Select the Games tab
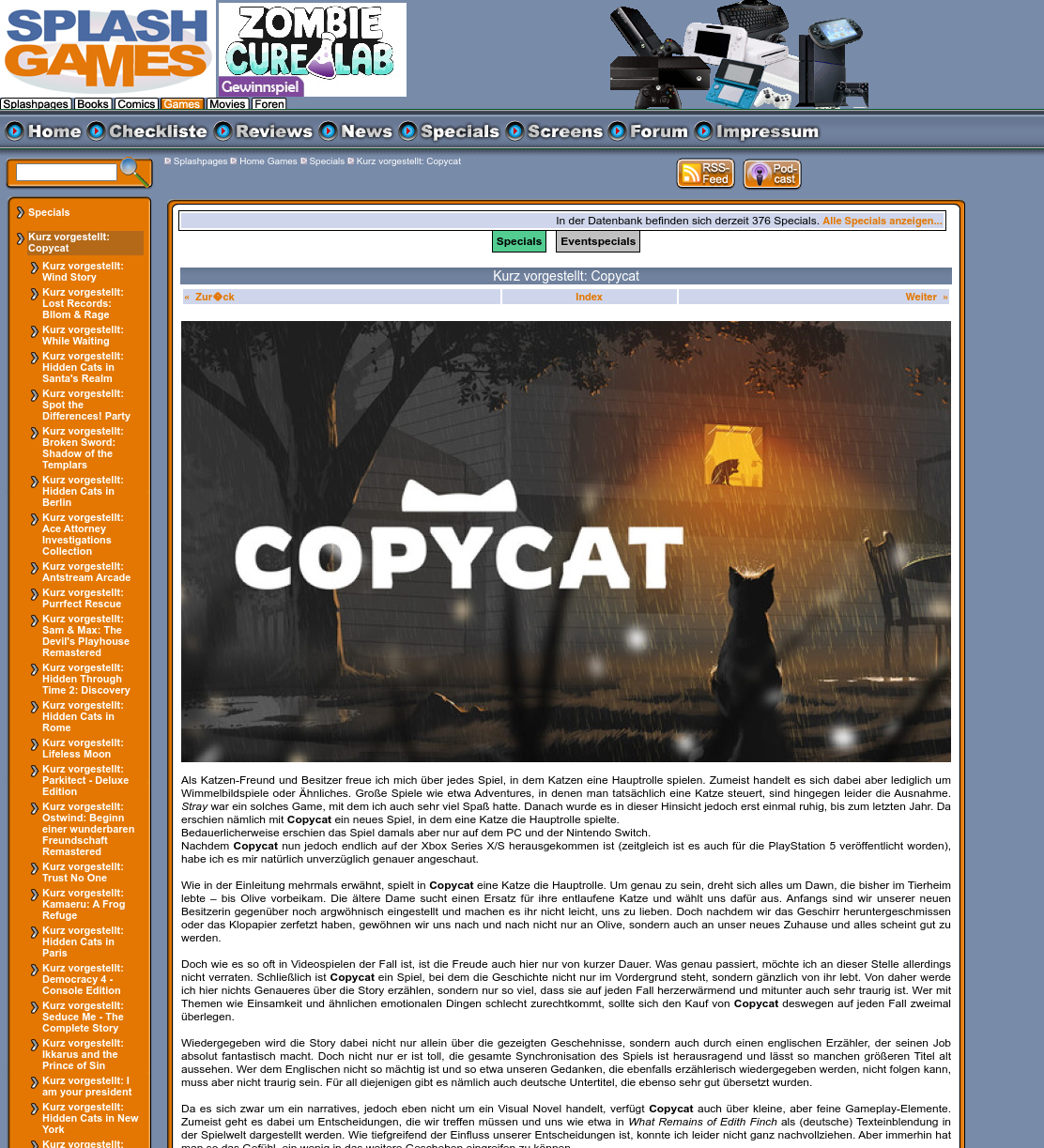This screenshot has width=1044, height=1148. tap(182, 104)
